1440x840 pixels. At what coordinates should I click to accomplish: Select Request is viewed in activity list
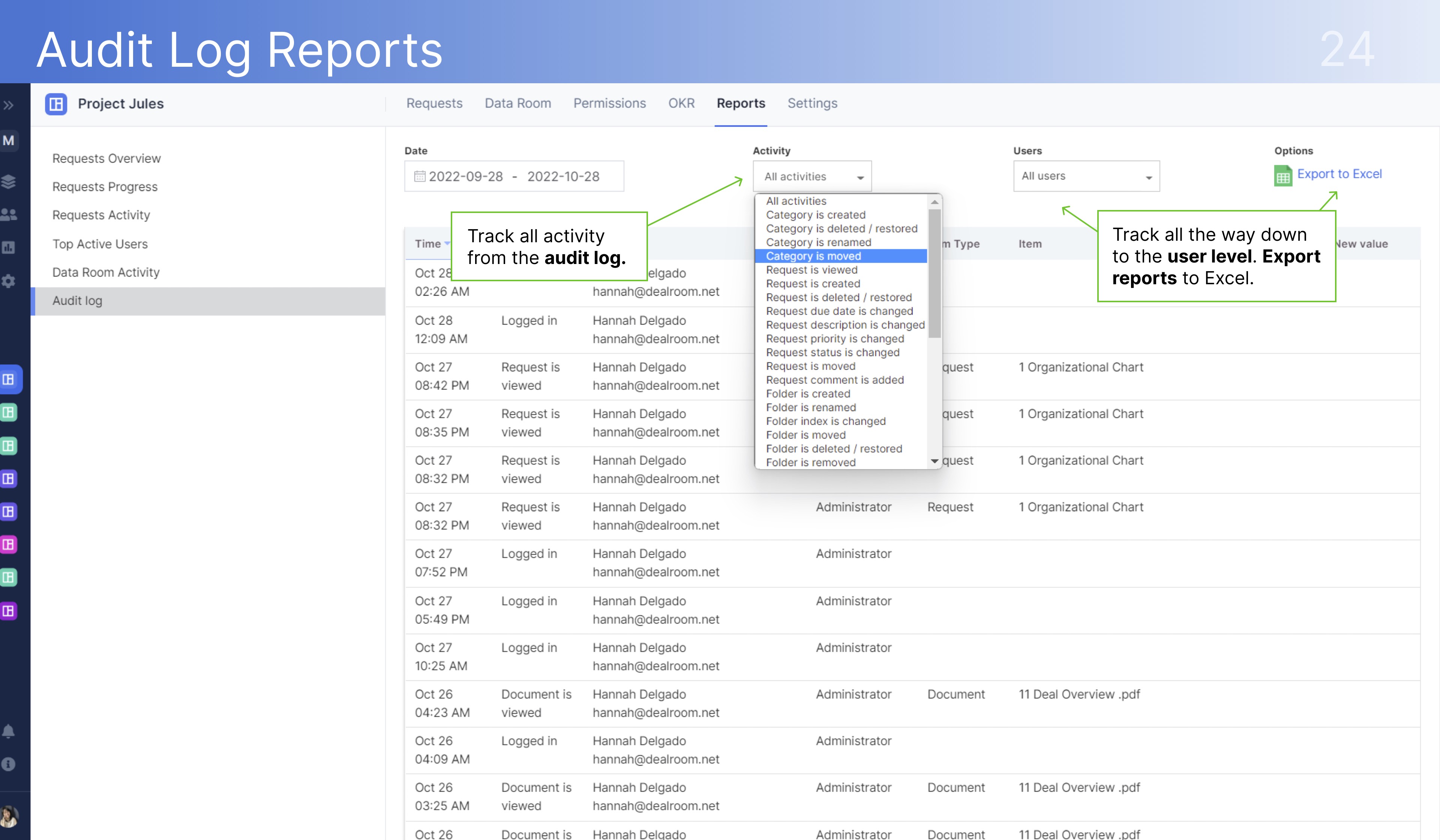click(812, 270)
